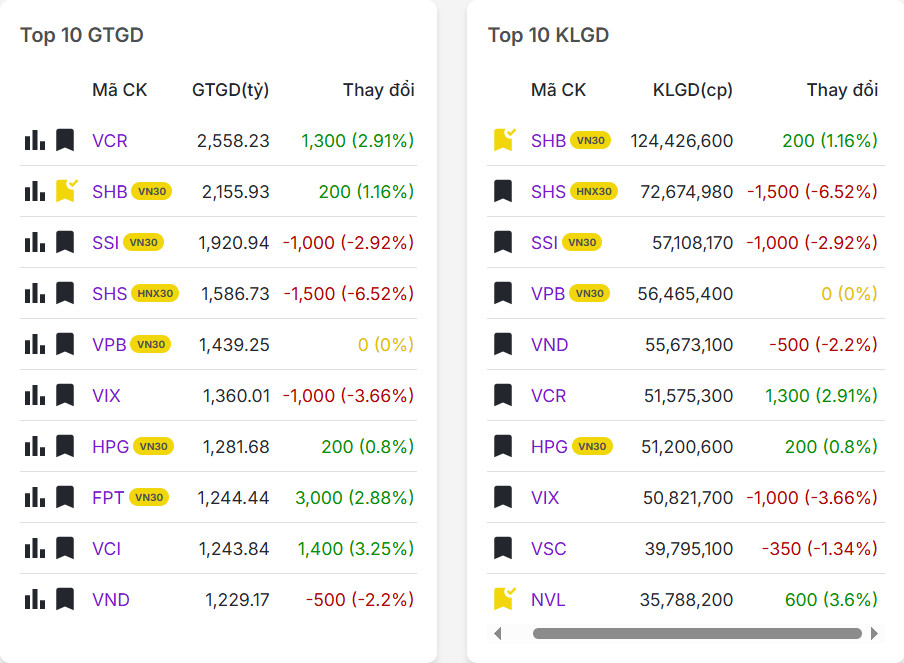Click HNX30 badge beside SHS in KLGD table
Viewport: 904px width, 663px height.
594,191
